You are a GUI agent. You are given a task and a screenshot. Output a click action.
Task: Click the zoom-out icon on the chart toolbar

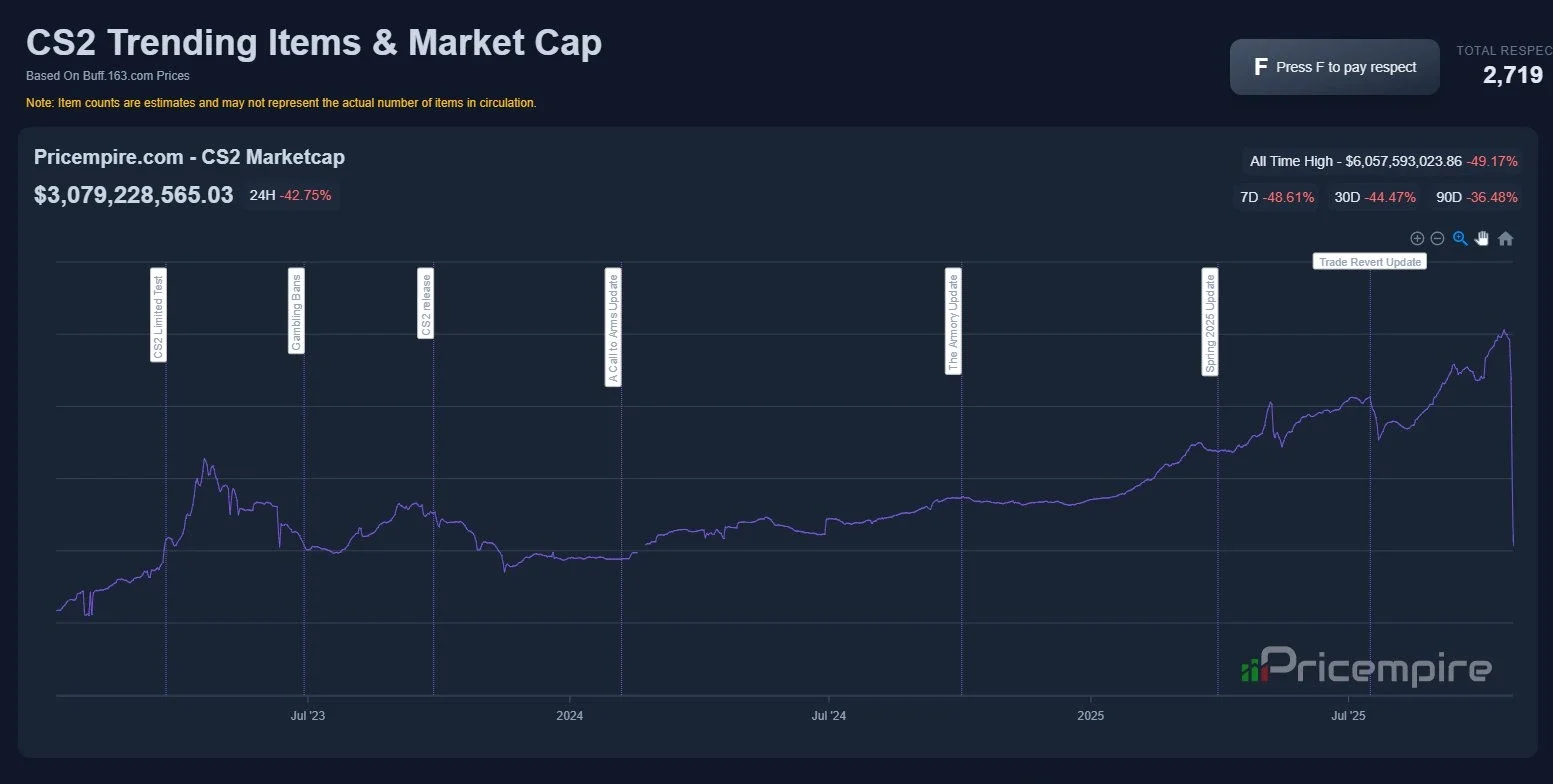click(1437, 238)
